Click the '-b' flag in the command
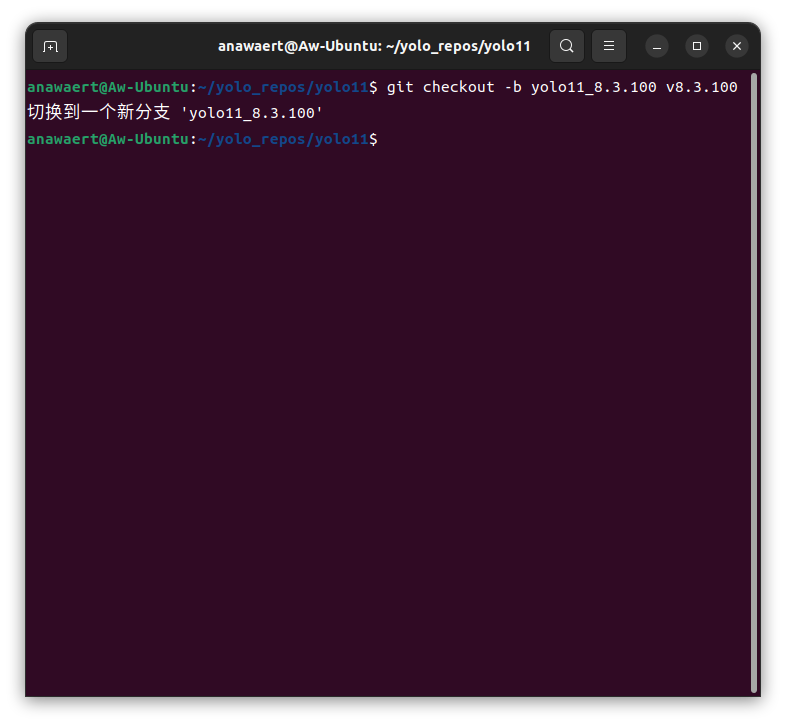786x725 pixels. (513, 87)
